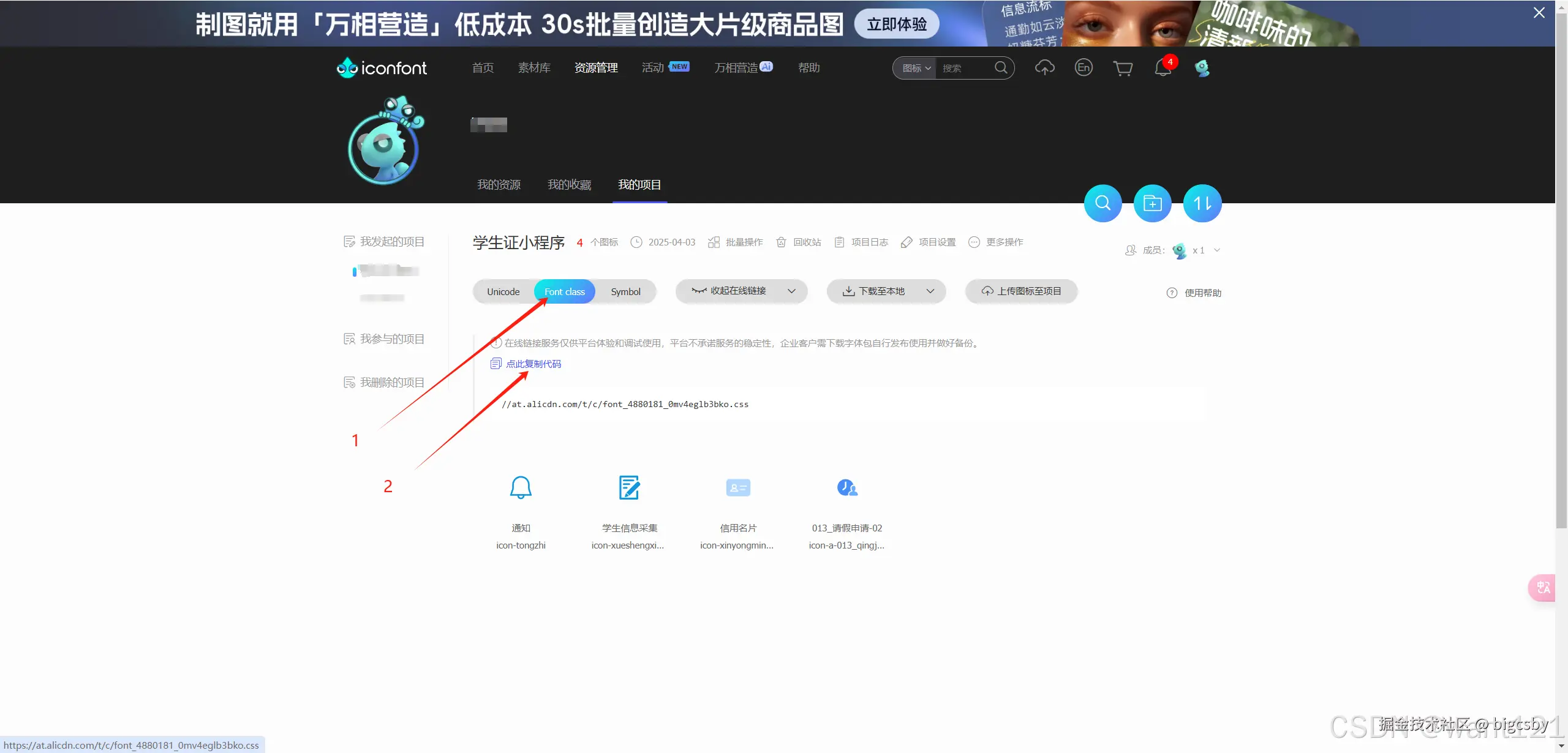1568x753 pixels.
Task: Toggle language with the En switch
Action: point(1083,68)
